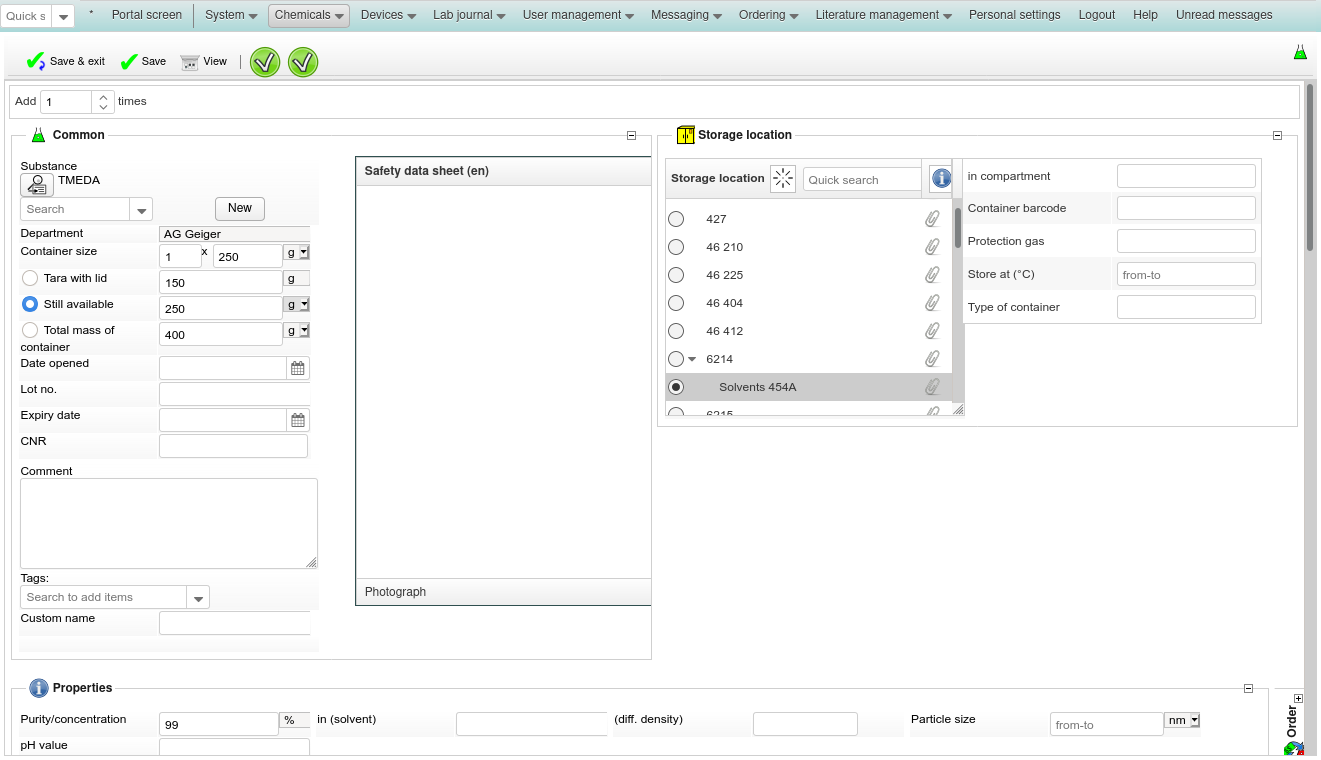The image size is (1321, 760).
Task: Open the substance selection icon beside TMEDA
Action: (37, 185)
